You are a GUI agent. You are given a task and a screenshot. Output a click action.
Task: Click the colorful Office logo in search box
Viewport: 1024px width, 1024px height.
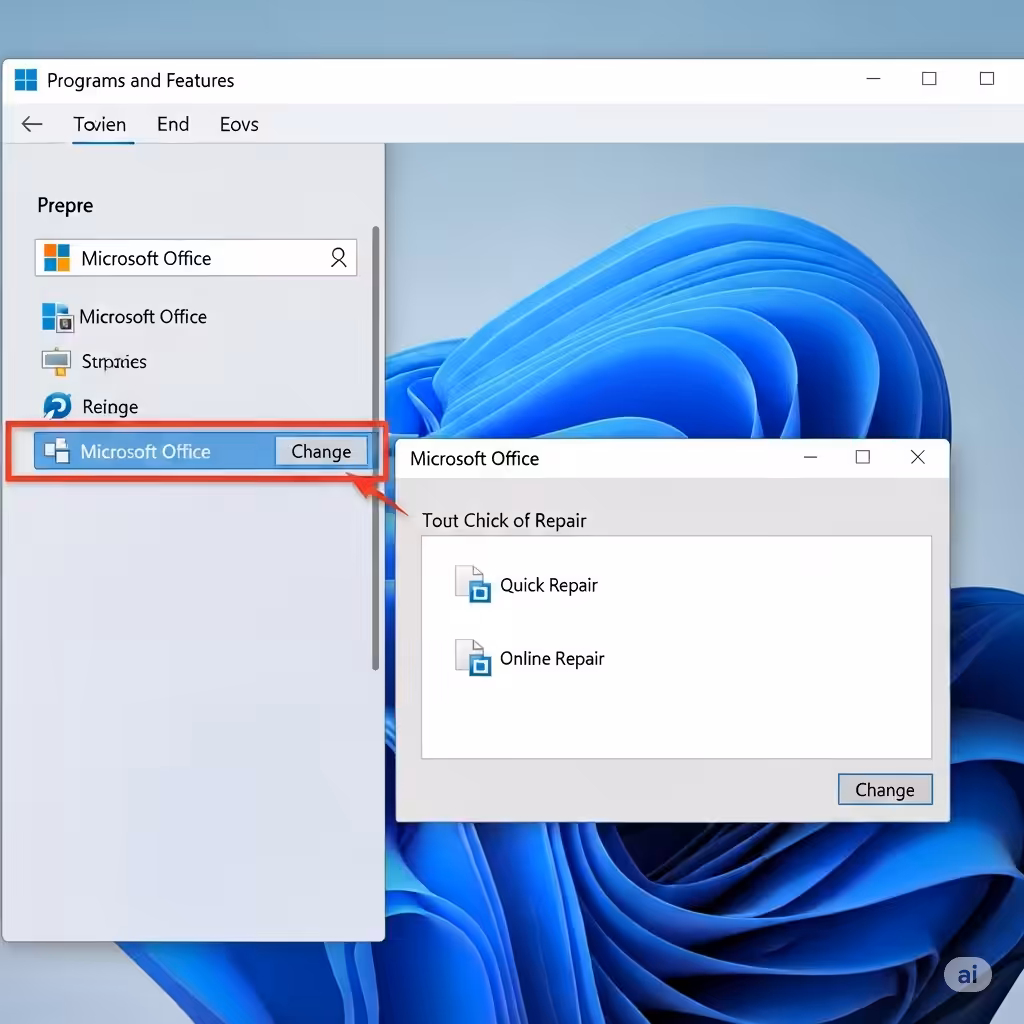pos(57,258)
